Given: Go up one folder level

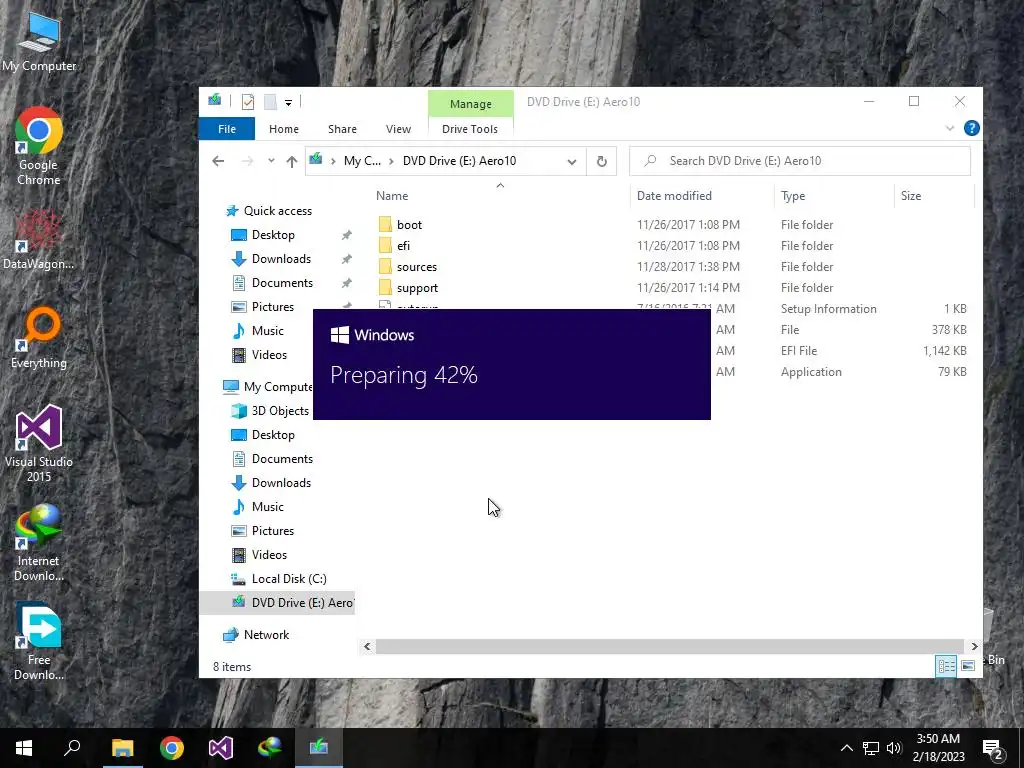Looking at the screenshot, I should pos(291,161).
